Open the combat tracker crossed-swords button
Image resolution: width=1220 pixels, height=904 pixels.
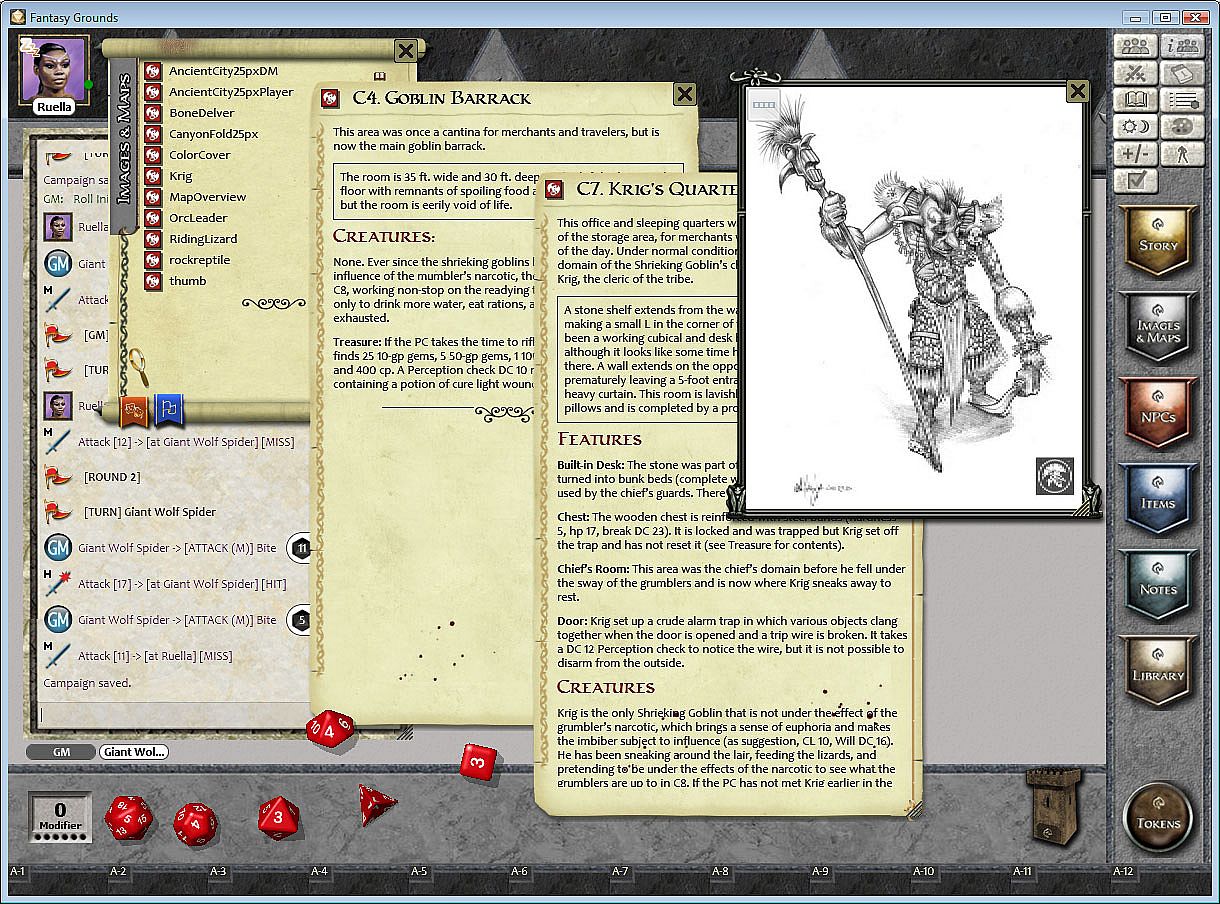click(x=1135, y=73)
